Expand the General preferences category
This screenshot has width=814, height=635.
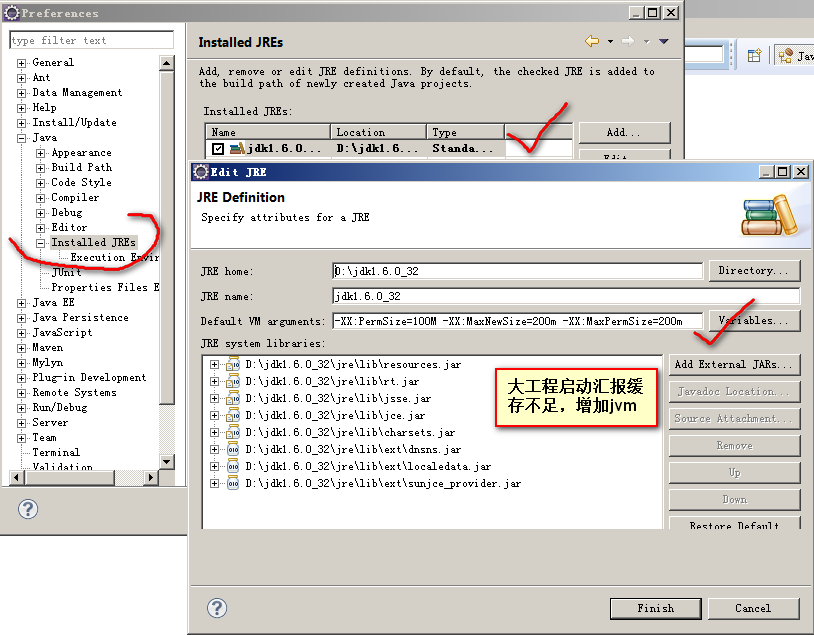22,62
